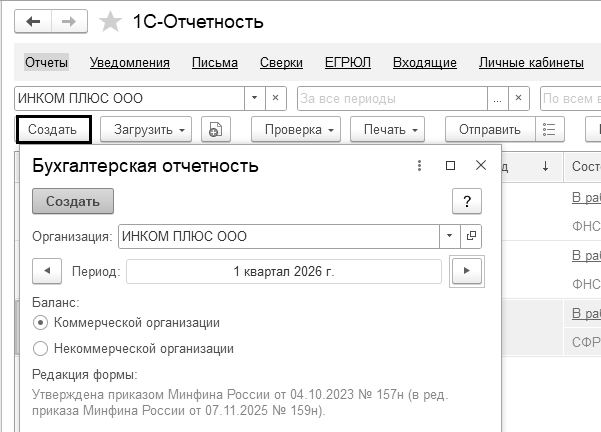Expand the organization filter dropdown in main window

[255, 98]
